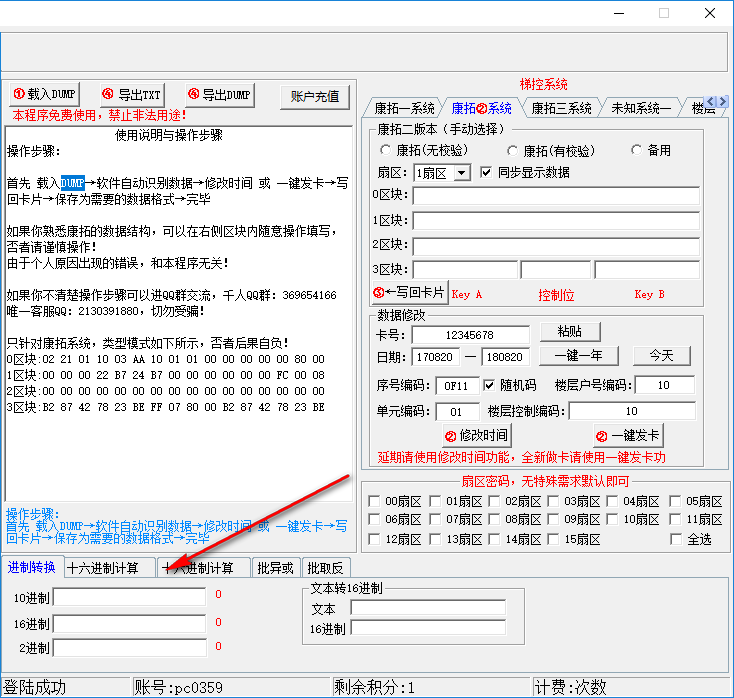Check the 00扇区 checkbox
Viewport: 734px width, 698px height.
[x=374, y=501]
